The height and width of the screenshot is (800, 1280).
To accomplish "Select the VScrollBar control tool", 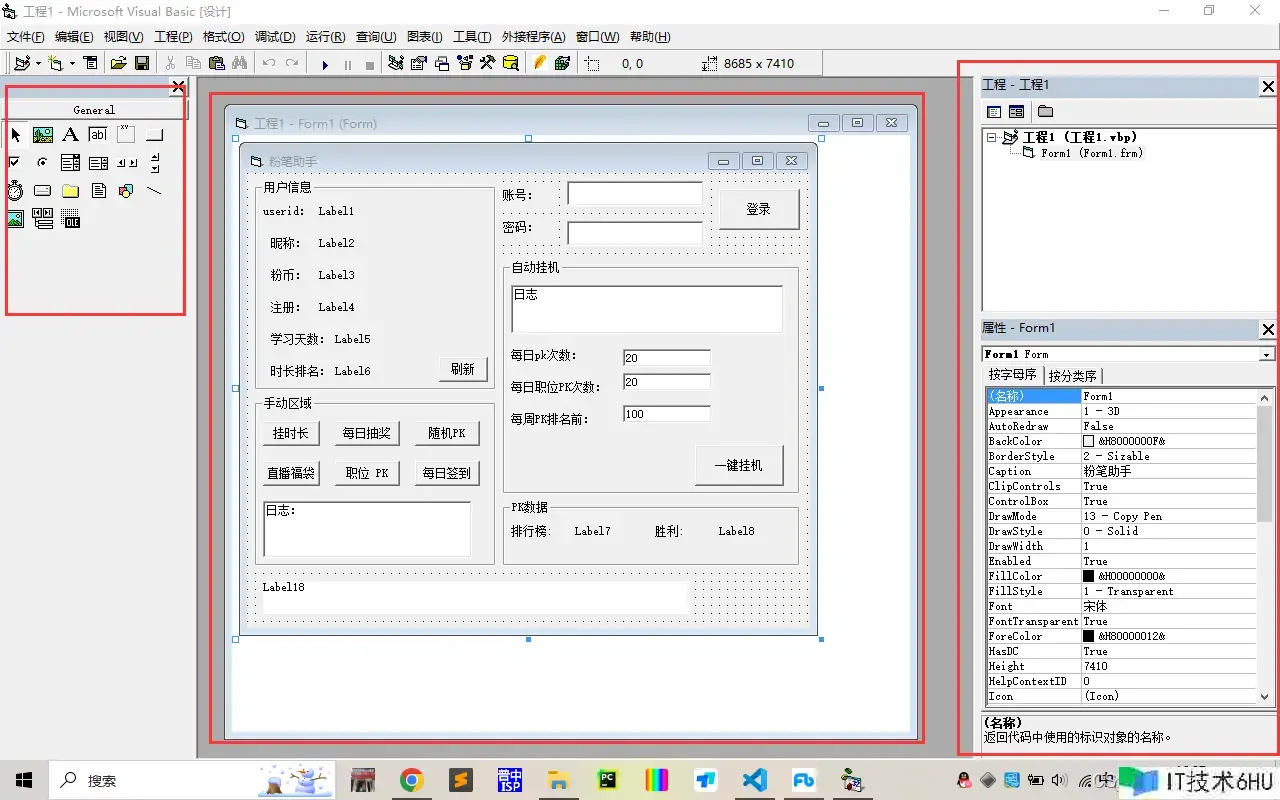I will tap(154, 162).
